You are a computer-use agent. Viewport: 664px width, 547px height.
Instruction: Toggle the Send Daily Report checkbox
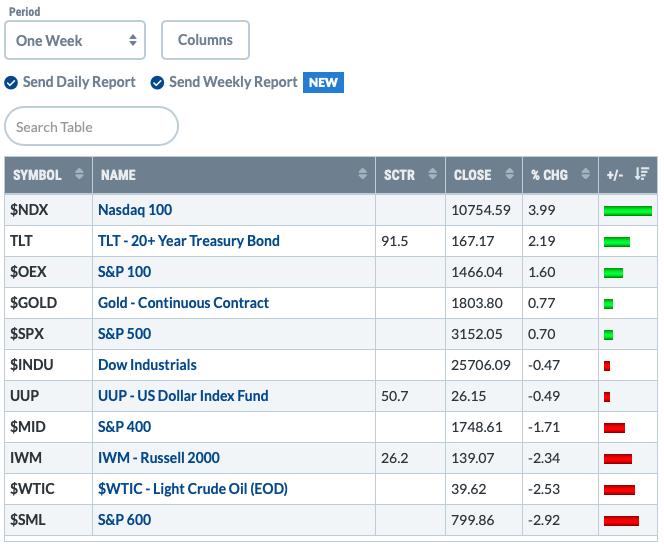coord(11,83)
